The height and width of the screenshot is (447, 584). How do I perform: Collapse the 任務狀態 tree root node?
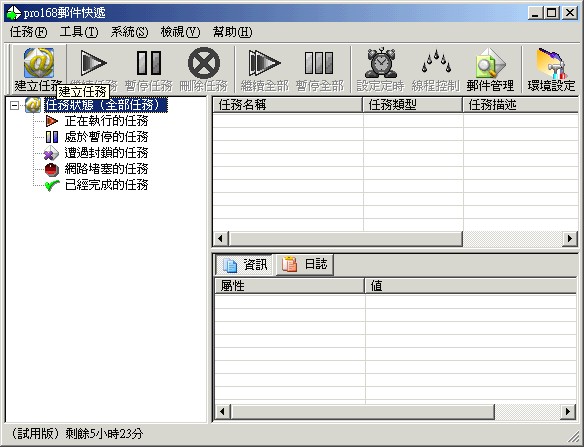14,105
